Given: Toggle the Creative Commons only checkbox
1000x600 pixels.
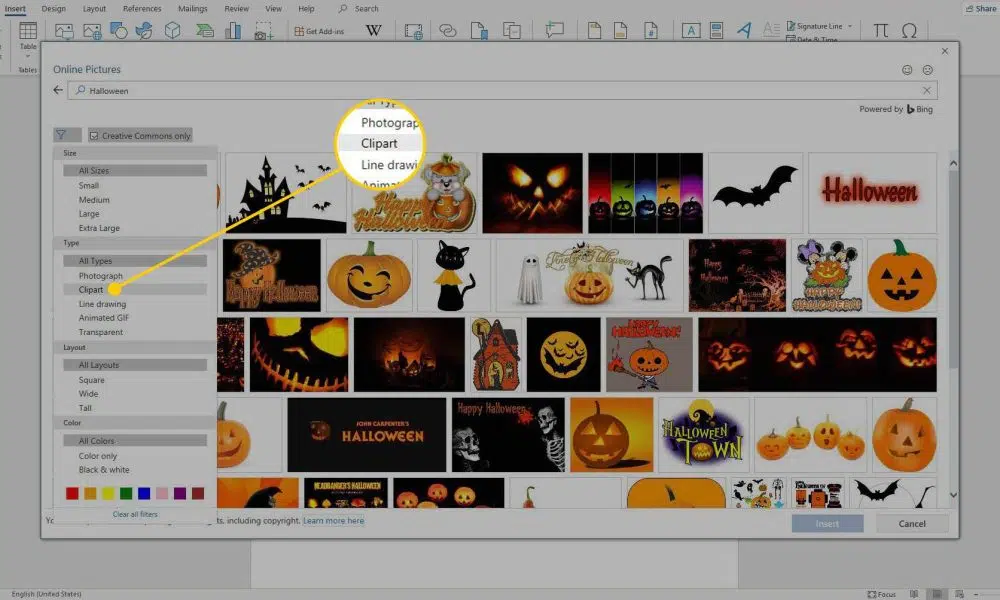Looking at the screenshot, I should pos(94,136).
